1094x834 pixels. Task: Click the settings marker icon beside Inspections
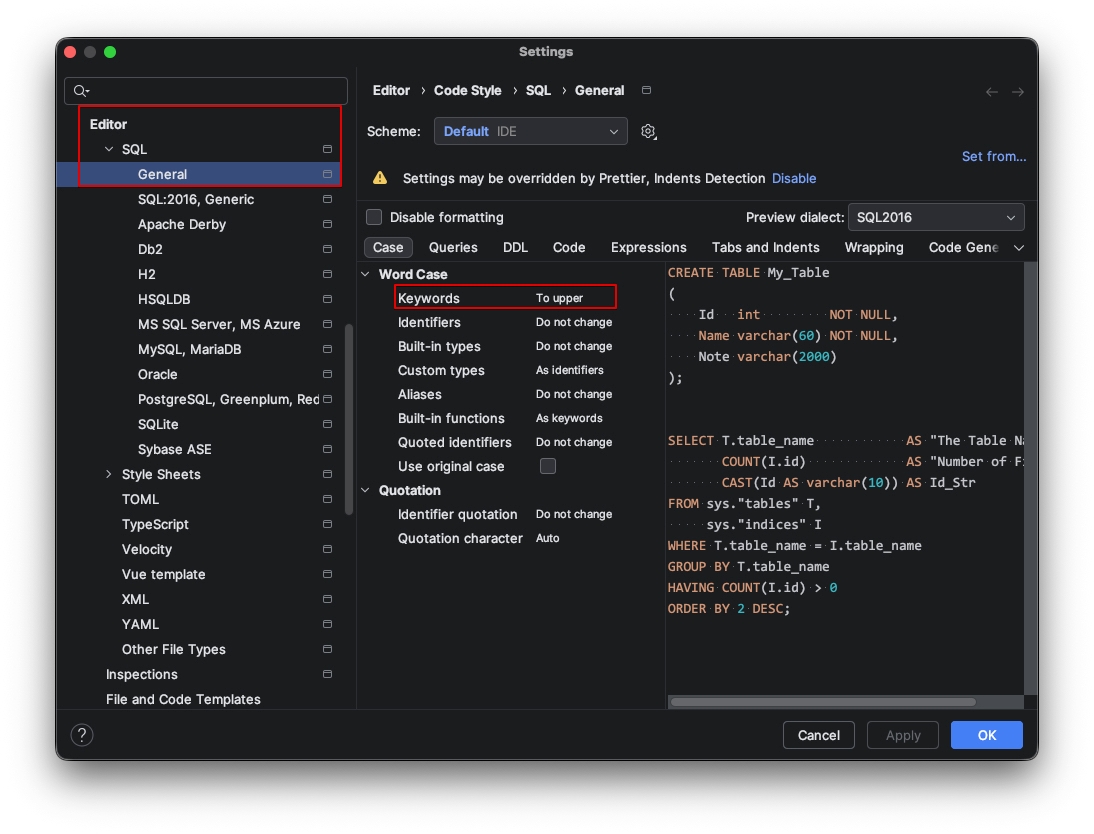(x=327, y=674)
